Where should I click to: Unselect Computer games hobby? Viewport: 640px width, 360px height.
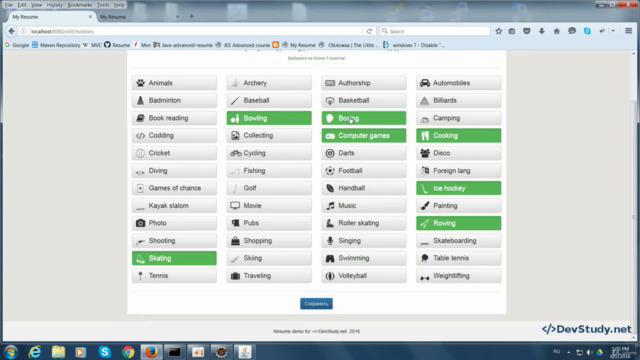pos(364,136)
